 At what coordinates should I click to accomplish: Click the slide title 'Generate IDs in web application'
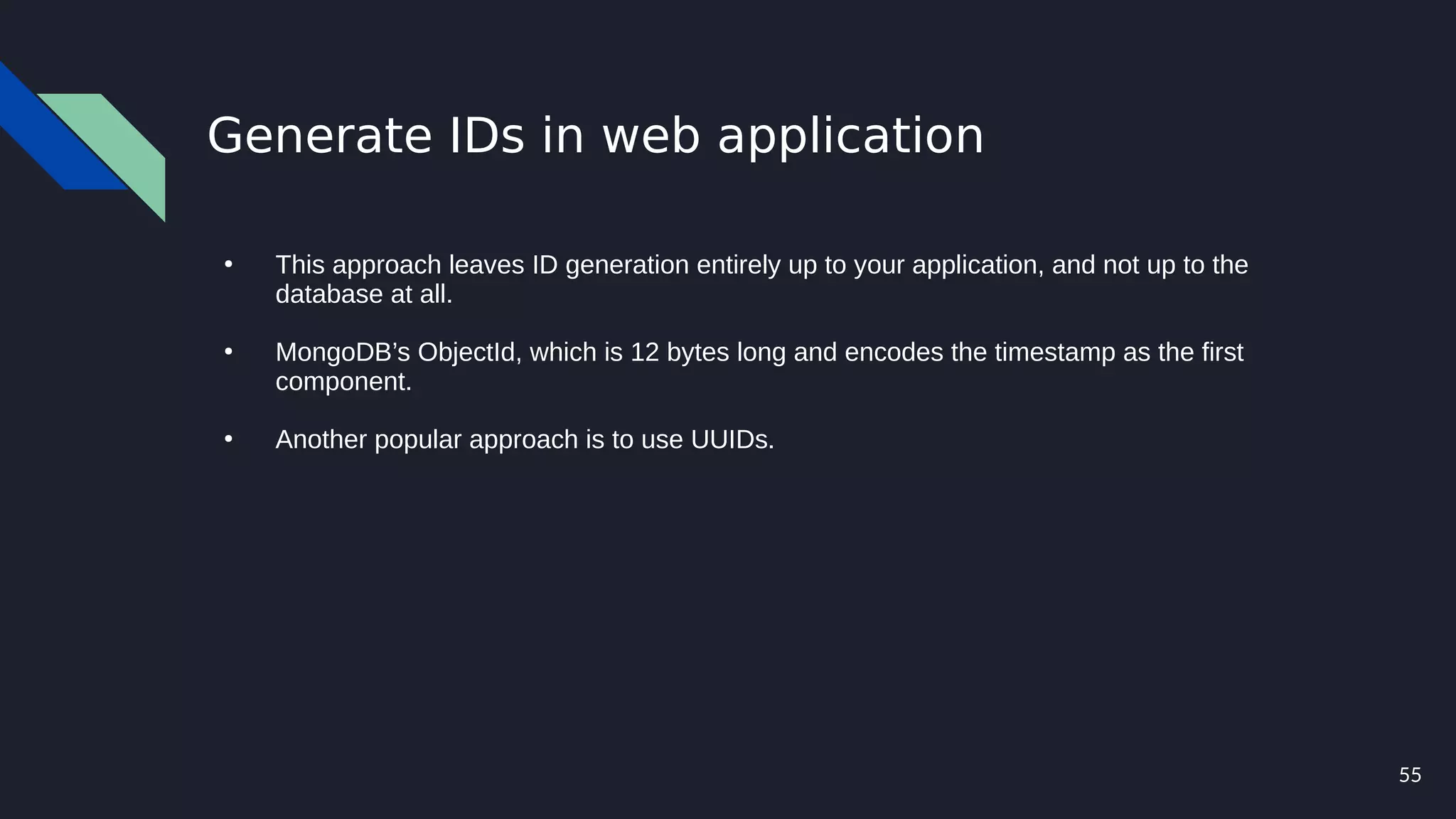pyautogui.click(x=595, y=135)
